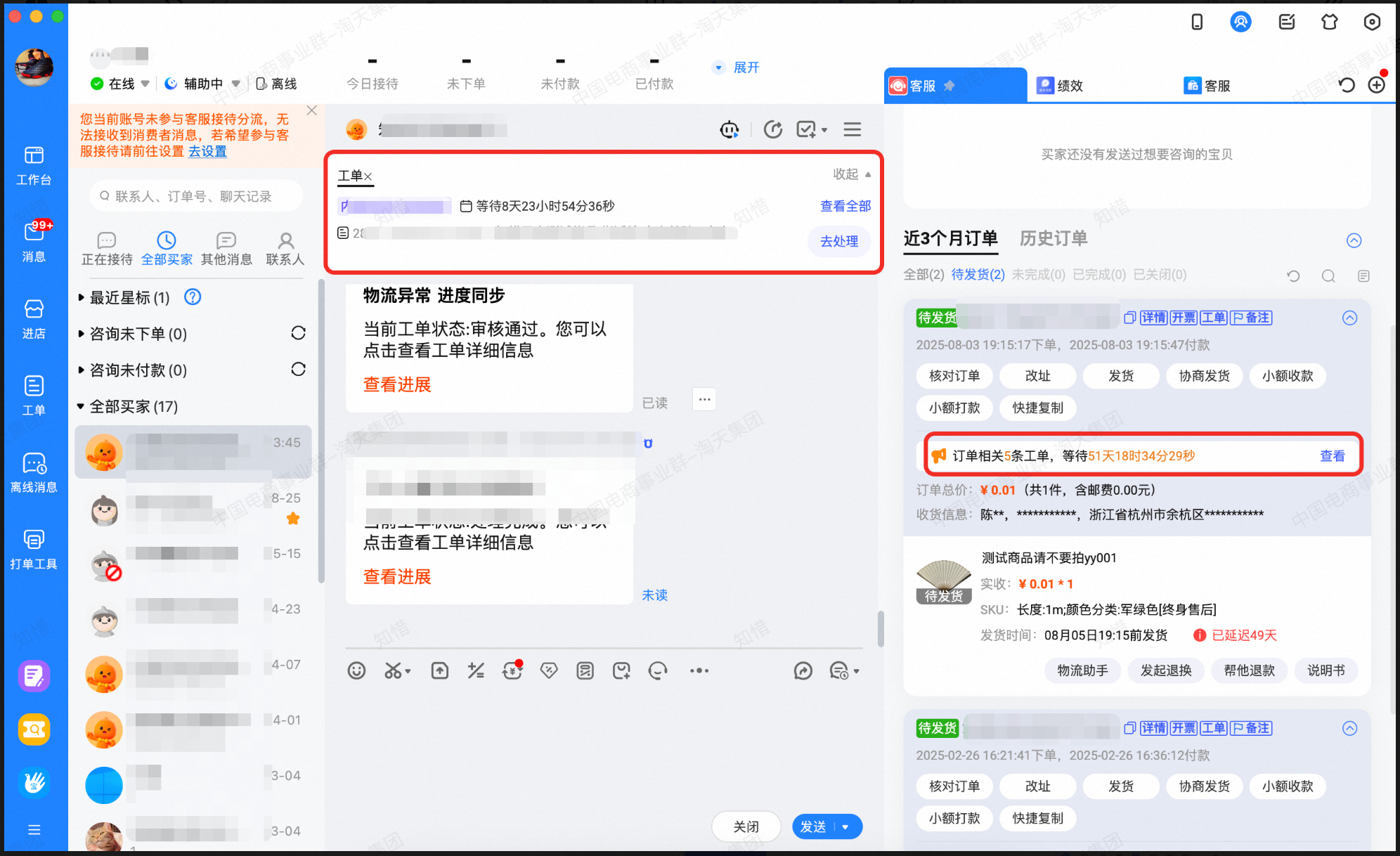Switch to 联系人 contacts tab

[x=285, y=249]
